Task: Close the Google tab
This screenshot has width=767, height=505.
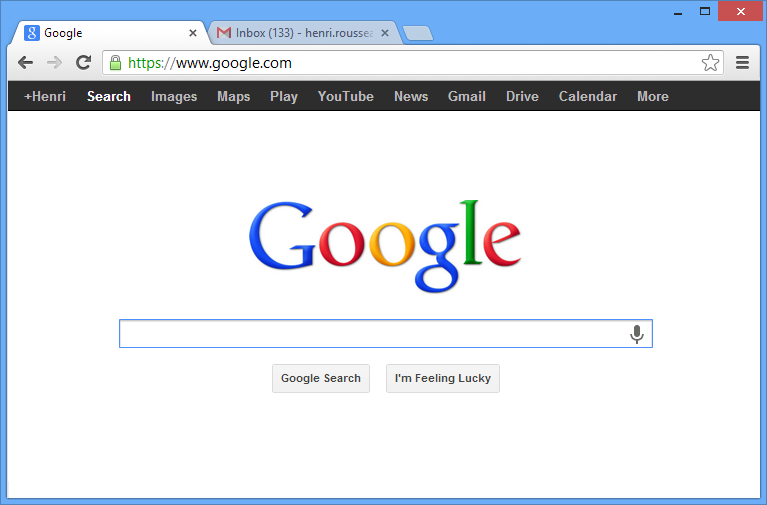Action: [193, 33]
